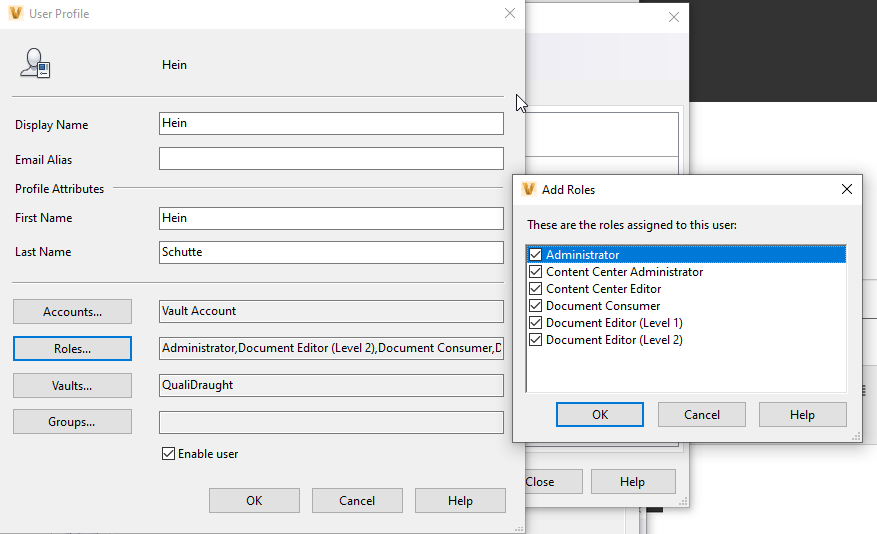877x534 pixels.
Task: Open the Accounts... dialog
Action: (x=72, y=312)
